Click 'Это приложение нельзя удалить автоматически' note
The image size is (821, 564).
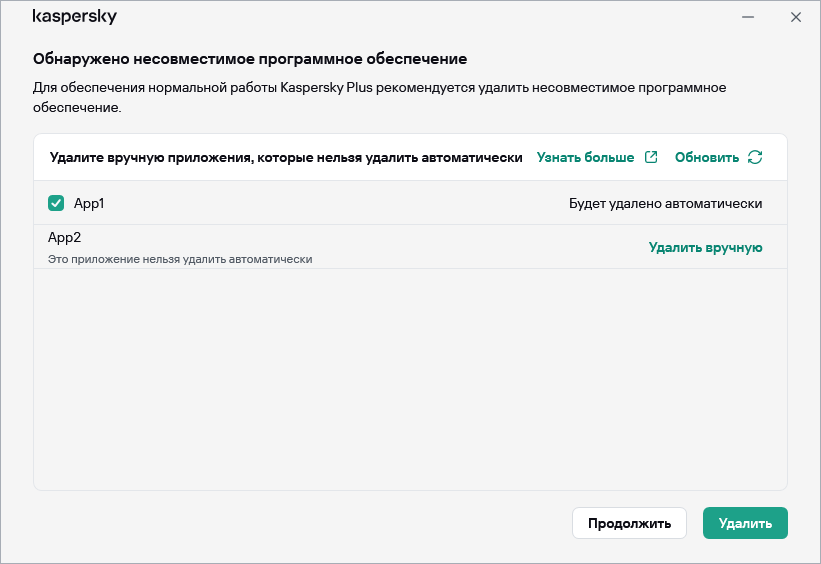coord(180,259)
